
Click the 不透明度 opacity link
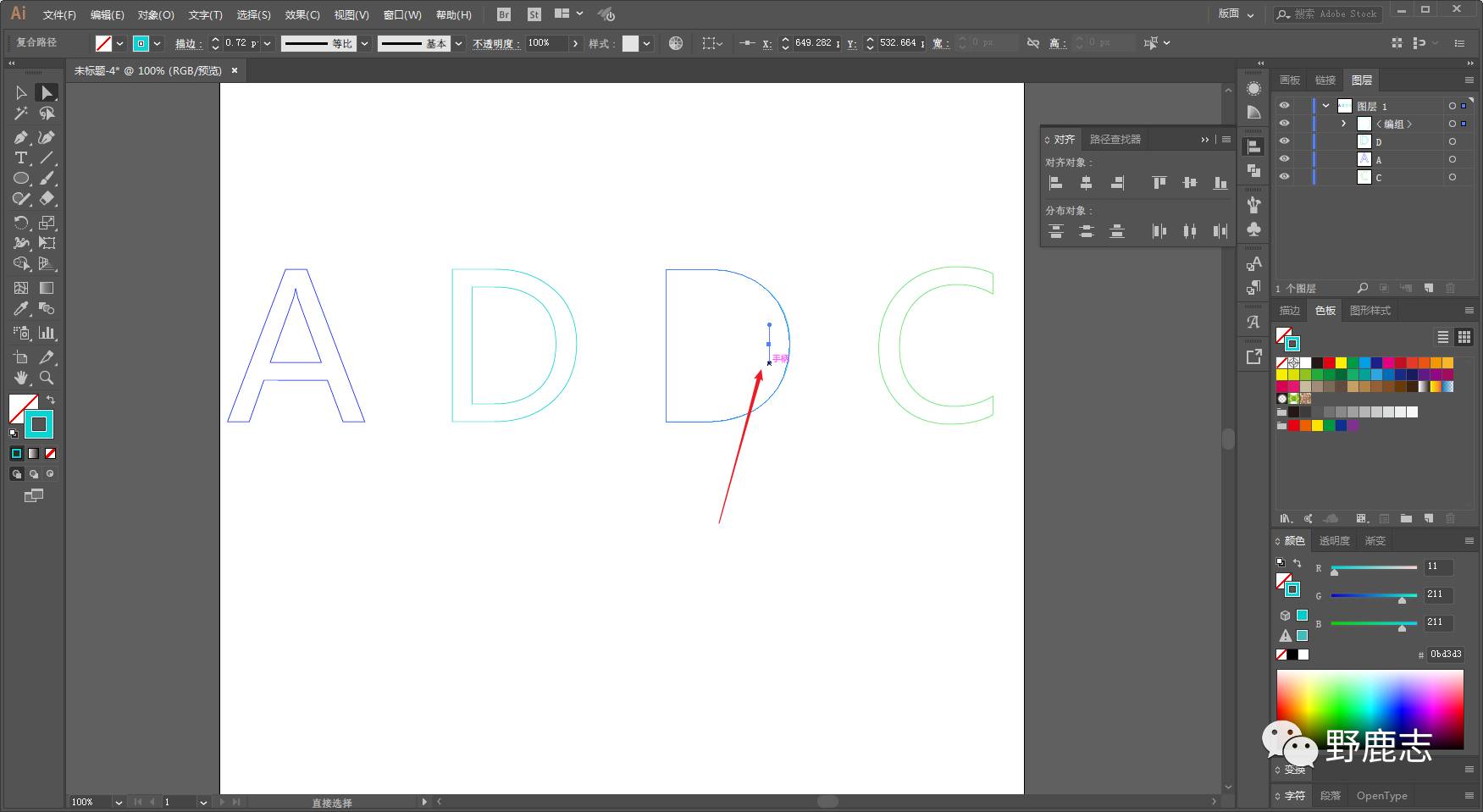click(x=495, y=43)
